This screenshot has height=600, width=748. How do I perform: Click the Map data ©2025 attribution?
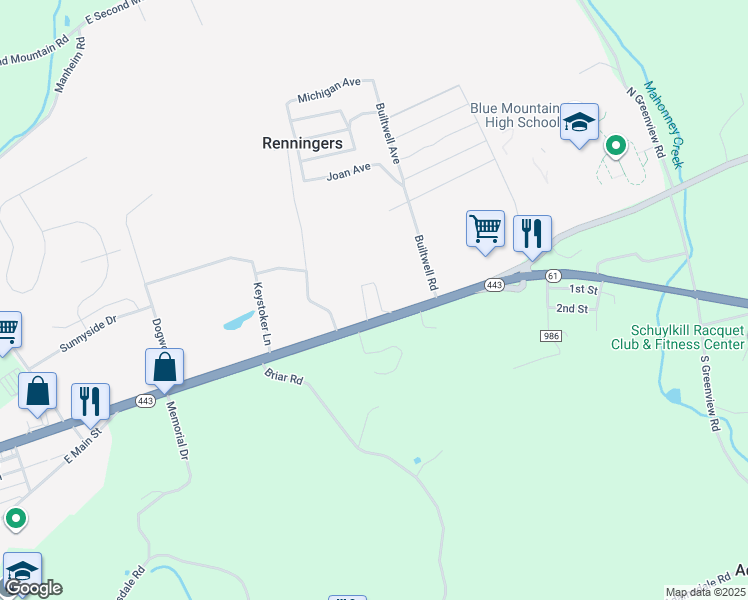[706, 592]
